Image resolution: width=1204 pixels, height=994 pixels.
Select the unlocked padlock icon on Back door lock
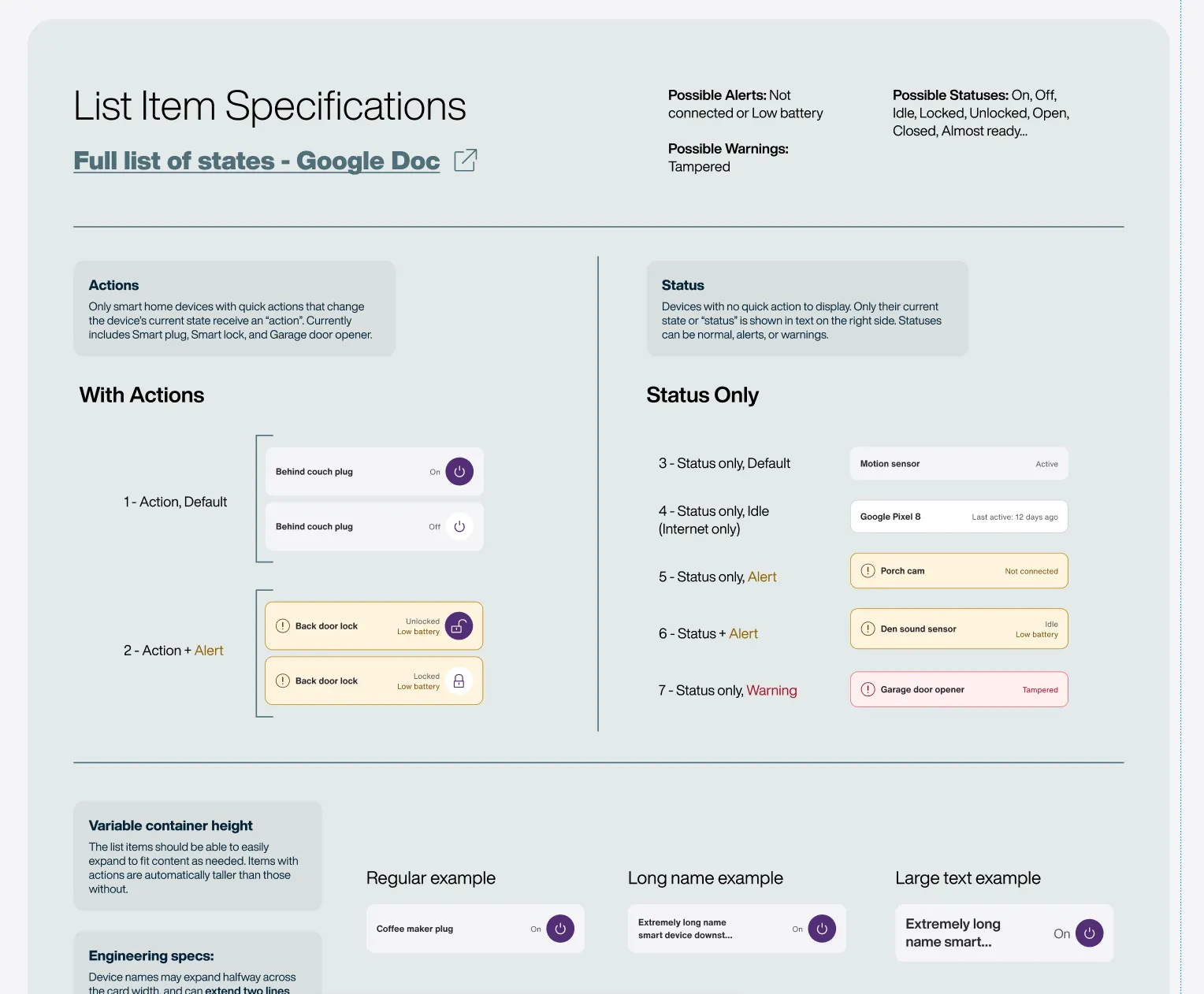(458, 625)
